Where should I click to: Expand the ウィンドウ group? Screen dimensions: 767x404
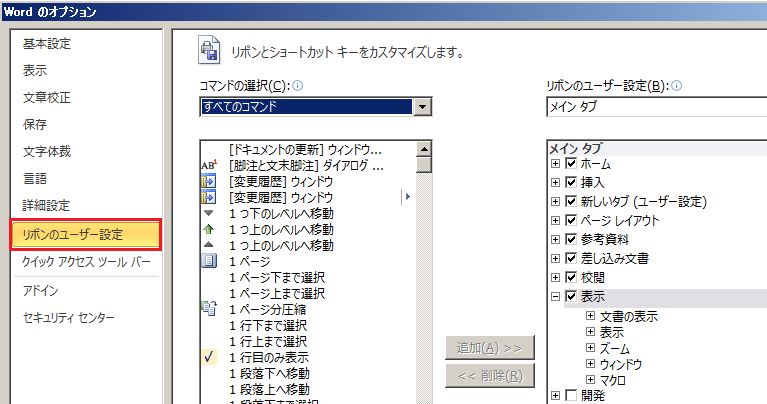click(x=590, y=364)
